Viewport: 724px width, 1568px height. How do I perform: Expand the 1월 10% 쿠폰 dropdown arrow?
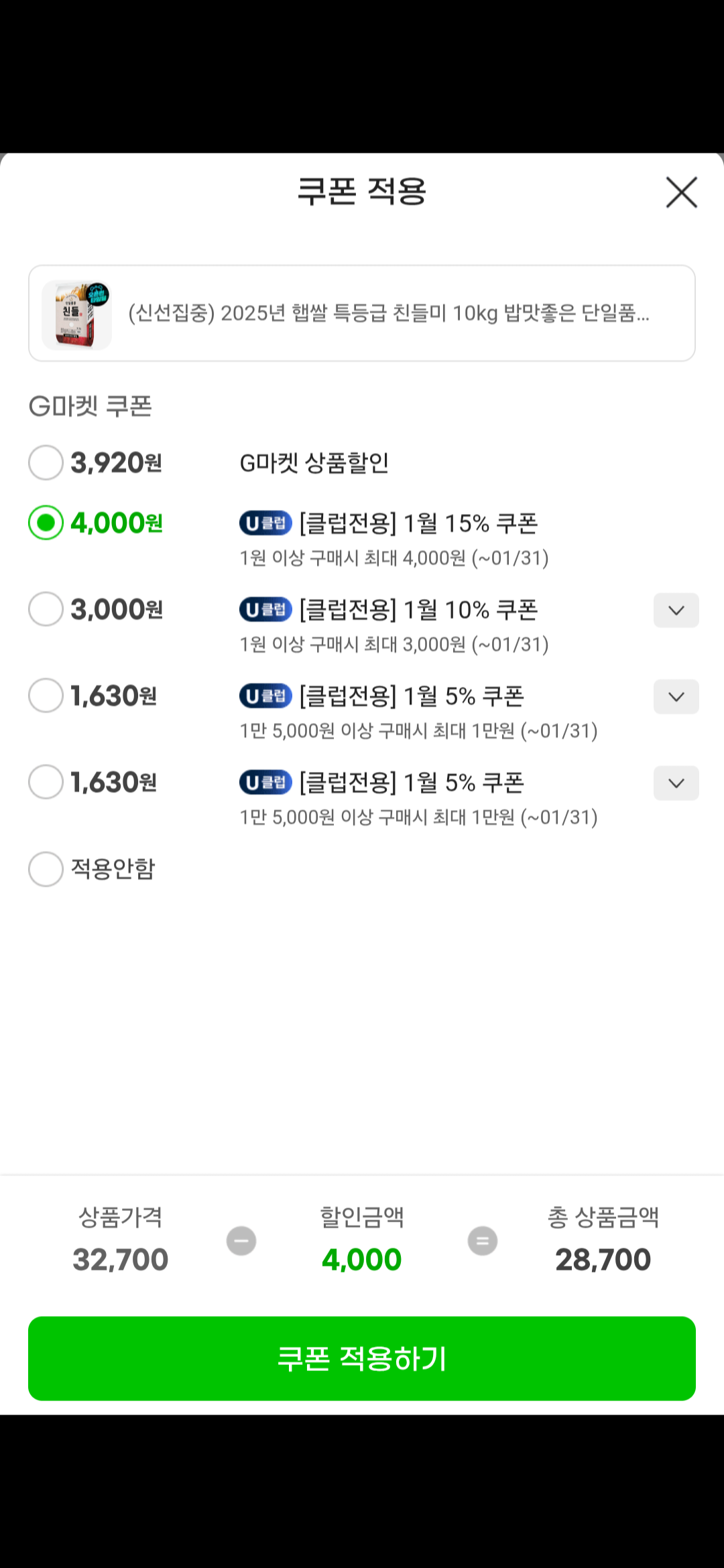[676, 610]
